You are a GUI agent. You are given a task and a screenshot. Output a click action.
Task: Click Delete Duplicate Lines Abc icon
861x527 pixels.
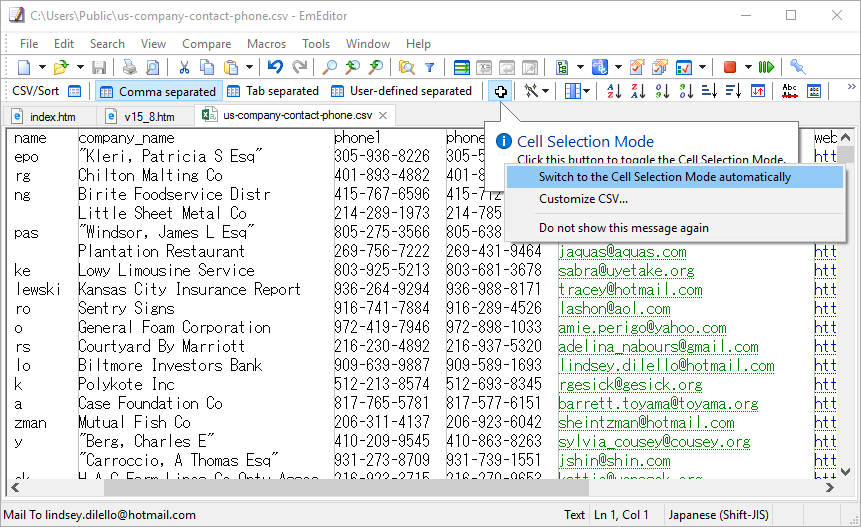[790, 91]
